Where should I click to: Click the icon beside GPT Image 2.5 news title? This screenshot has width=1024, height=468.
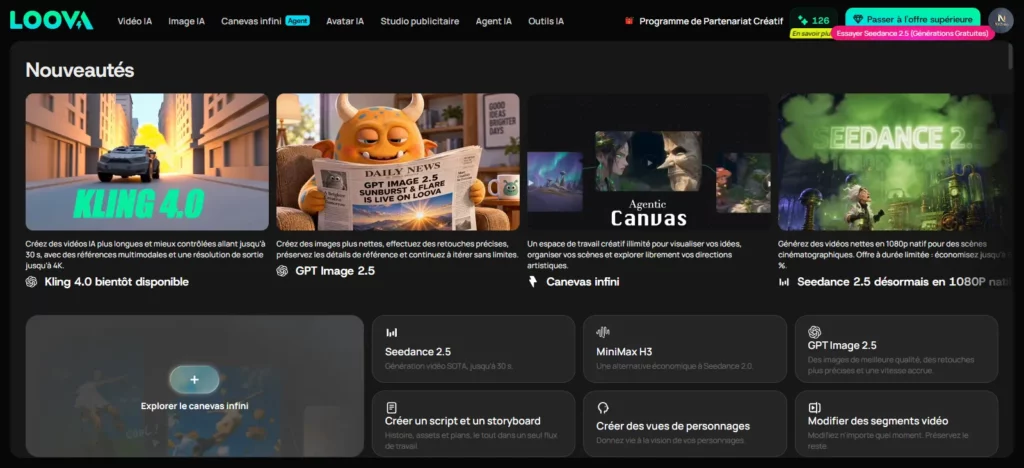282,271
